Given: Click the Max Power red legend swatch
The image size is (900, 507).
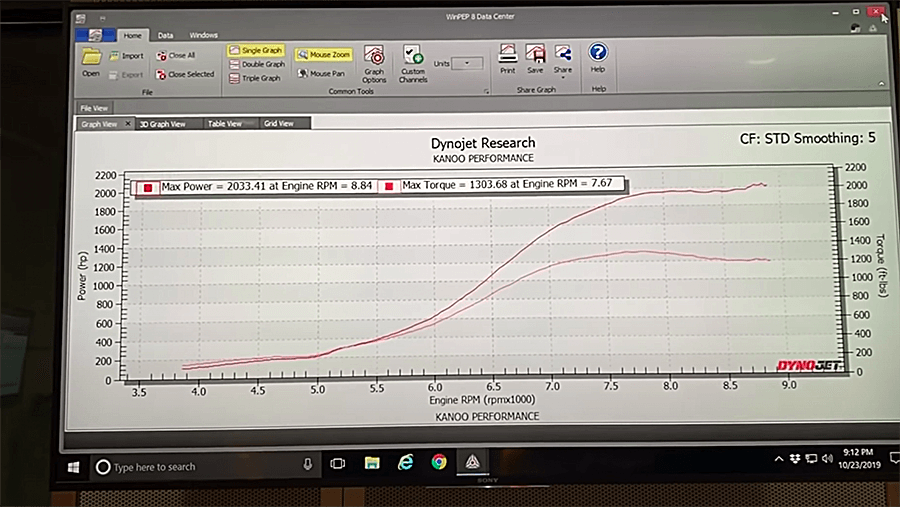Looking at the screenshot, I should [148, 188].
